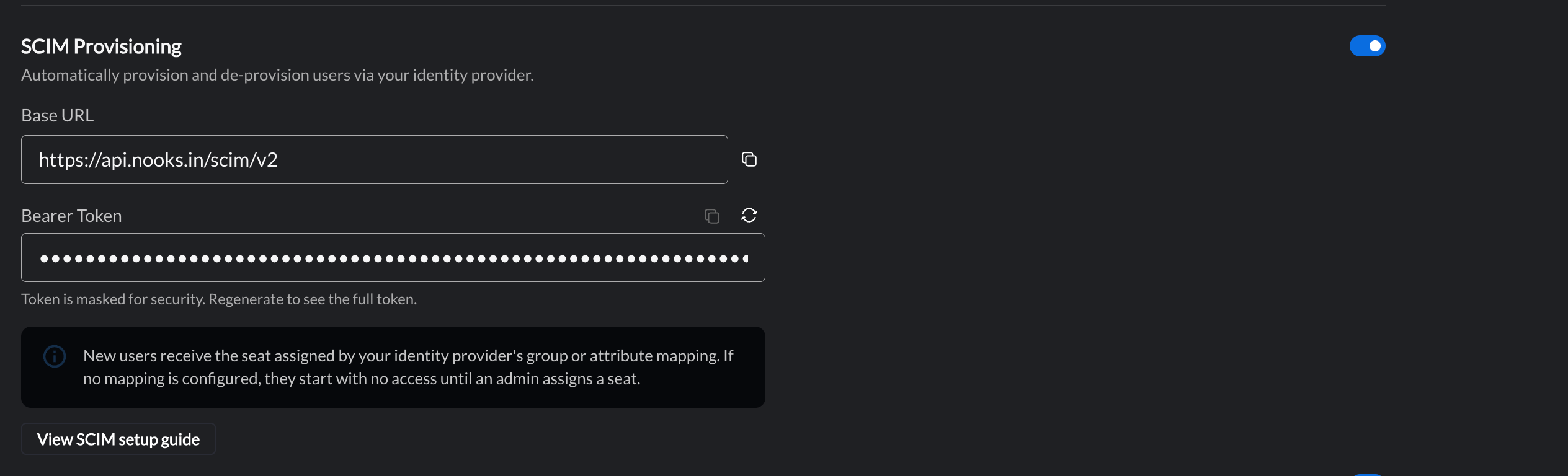Click the Base URL label
The image size is (1568, 476).
click(58, 115)
